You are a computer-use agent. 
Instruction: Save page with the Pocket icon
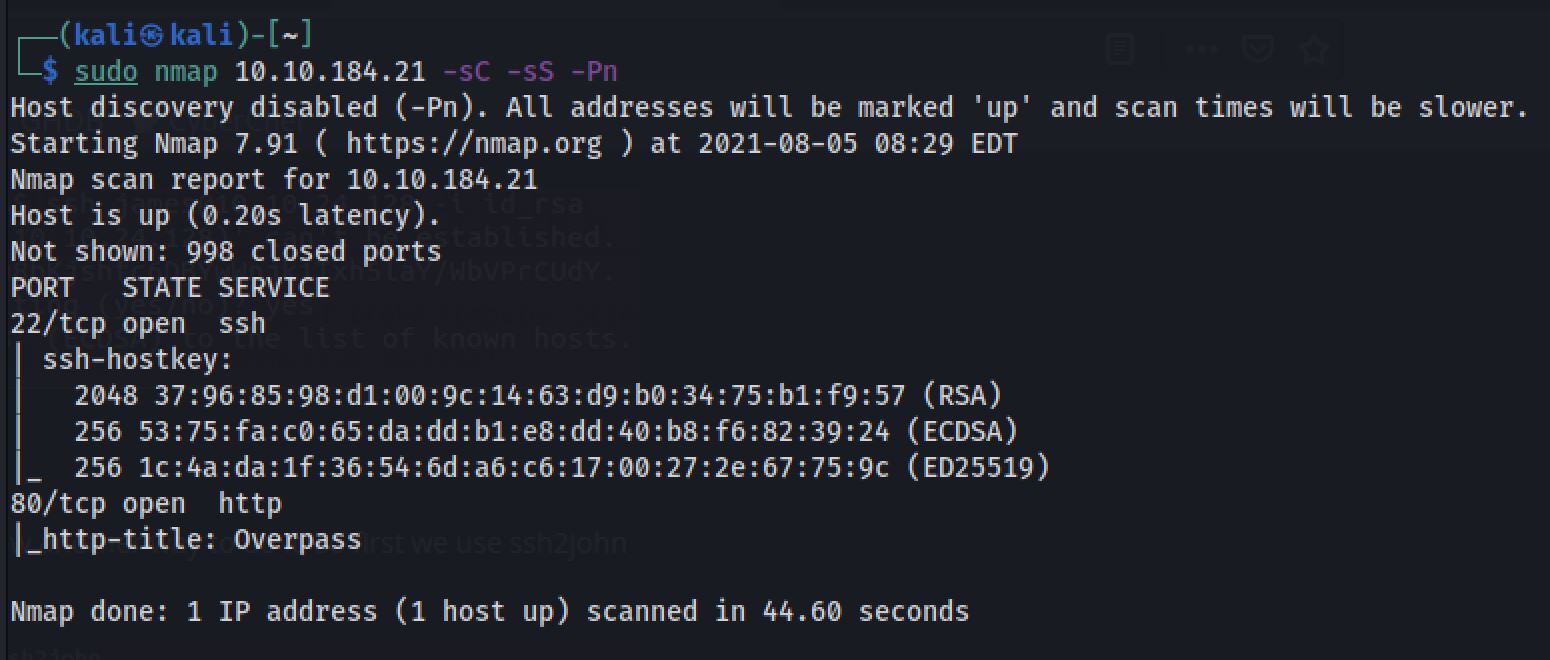pos(1258,48)
